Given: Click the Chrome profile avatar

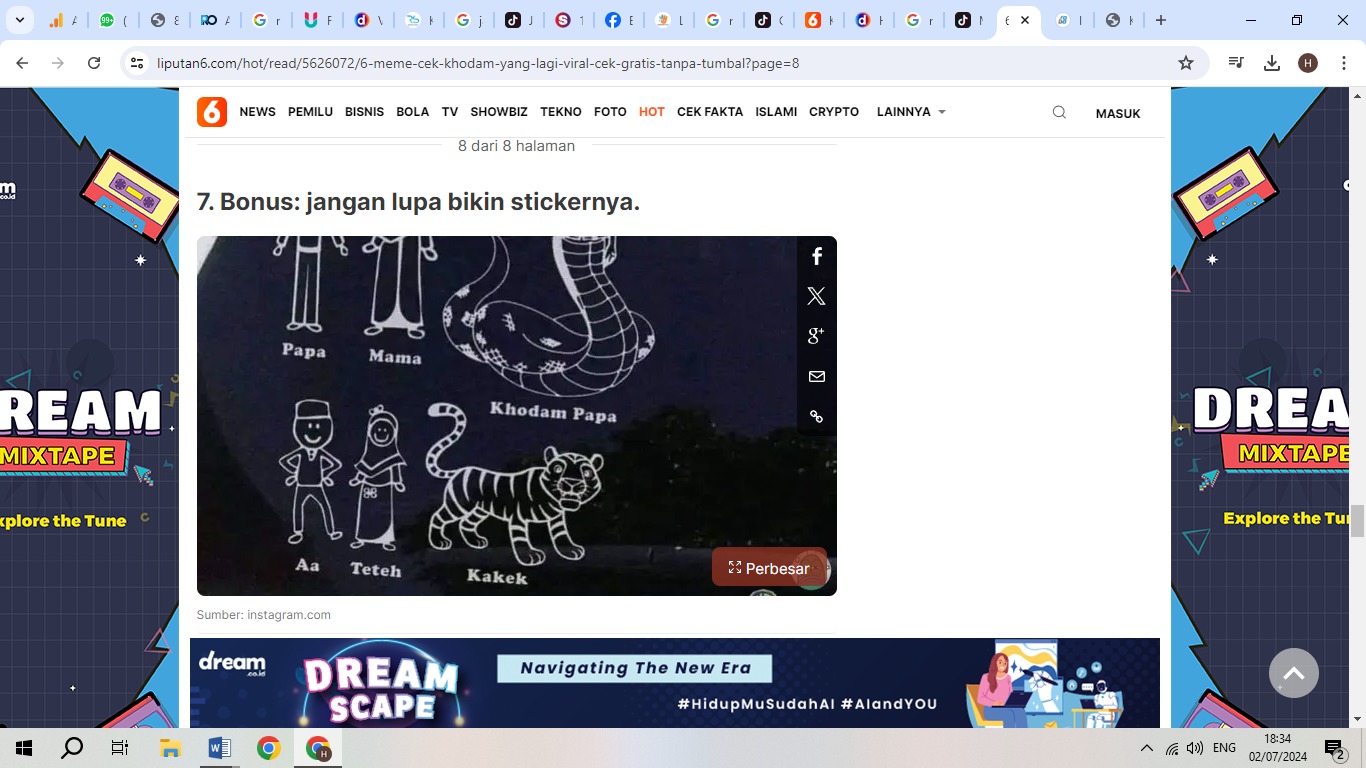Looking at the screenshot, I should tap(1307, 62).
